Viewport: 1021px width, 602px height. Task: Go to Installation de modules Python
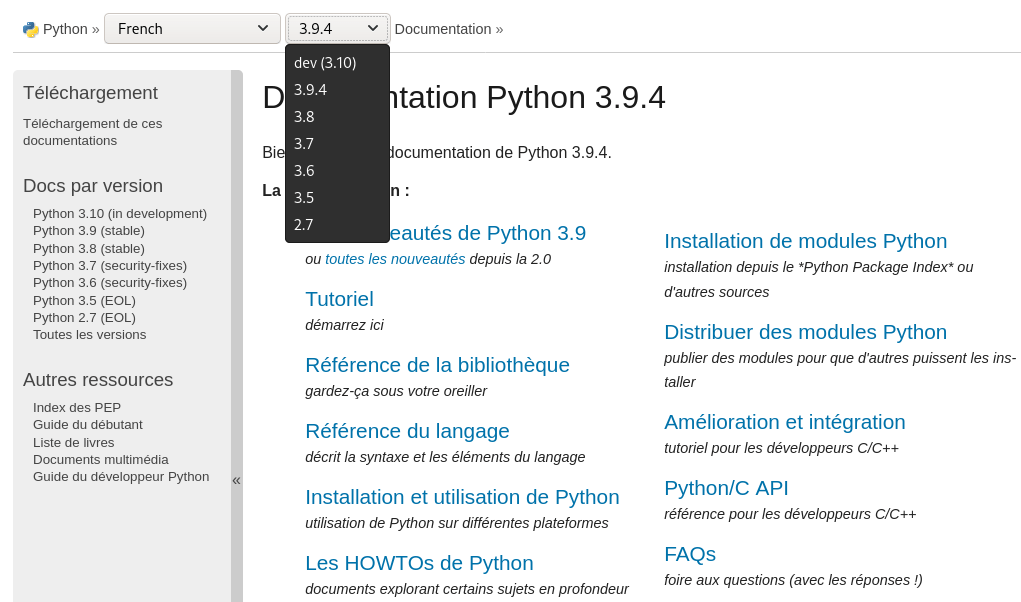(x=805, y=241)
